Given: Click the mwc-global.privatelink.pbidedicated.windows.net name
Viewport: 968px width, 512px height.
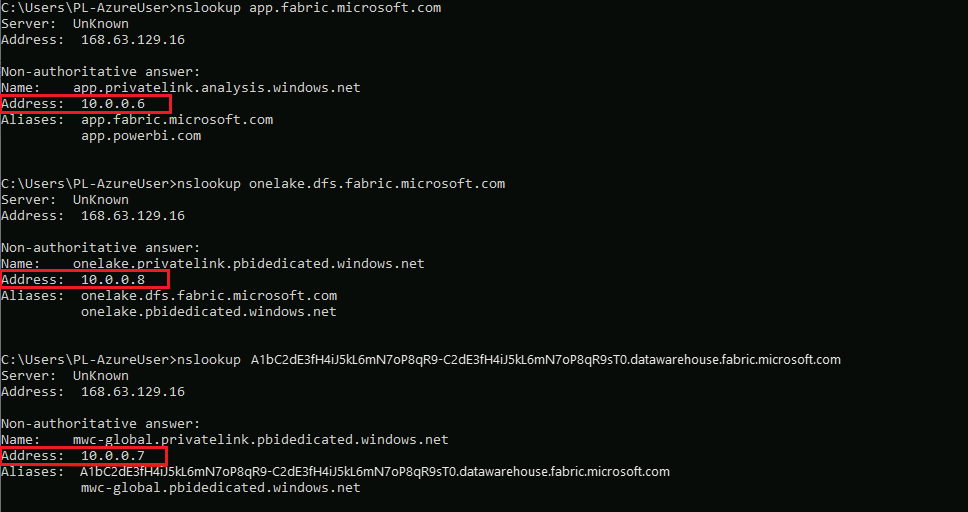Looking at the screenshot, I should point(260,440).
